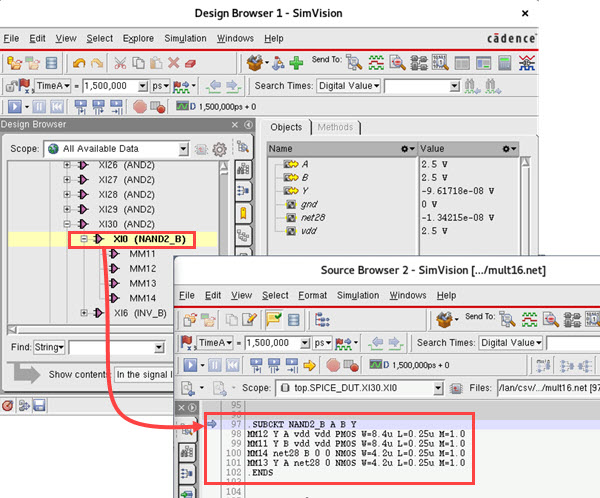Open Digital Value dropdown in Design Browser

click(x=349, y=86)
